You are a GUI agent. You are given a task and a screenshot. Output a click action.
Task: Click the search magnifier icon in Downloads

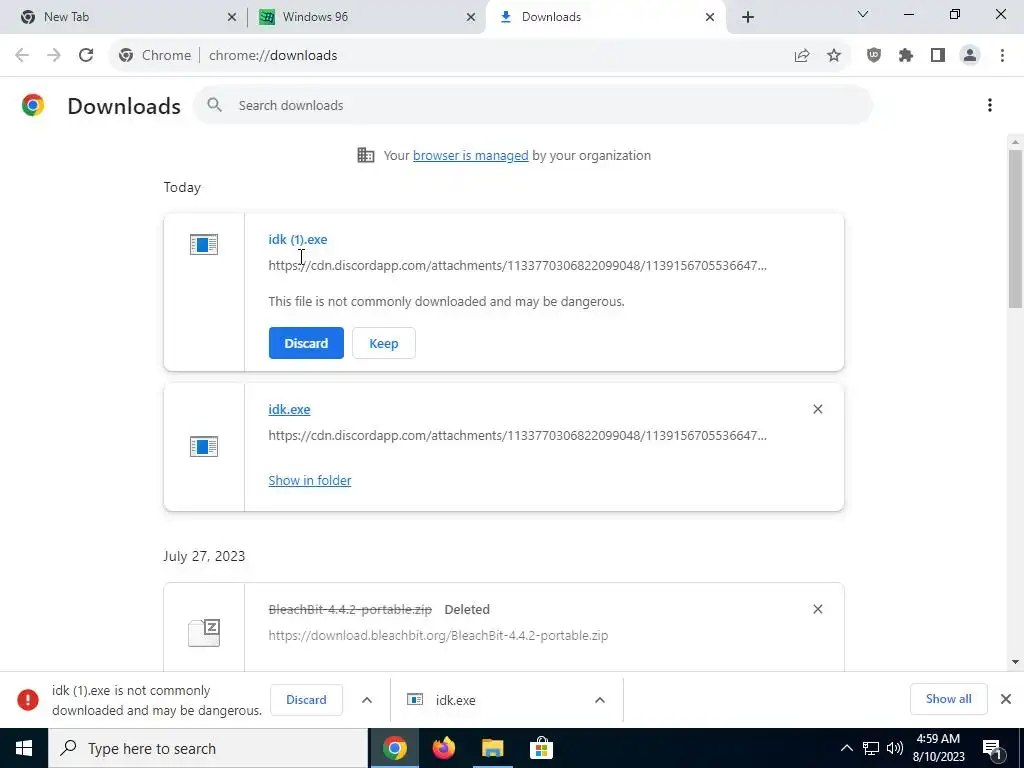214,104
